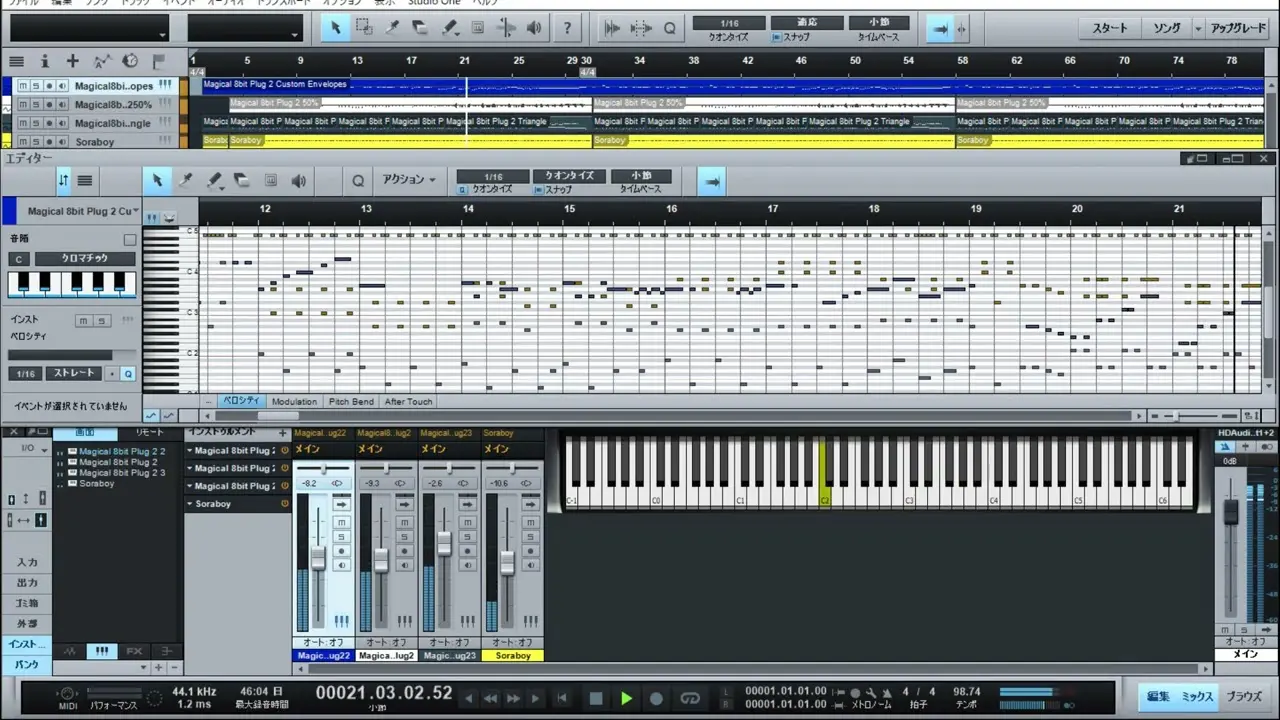
Task: Select the Listen tool in the editor
Action: click(298, 181)
